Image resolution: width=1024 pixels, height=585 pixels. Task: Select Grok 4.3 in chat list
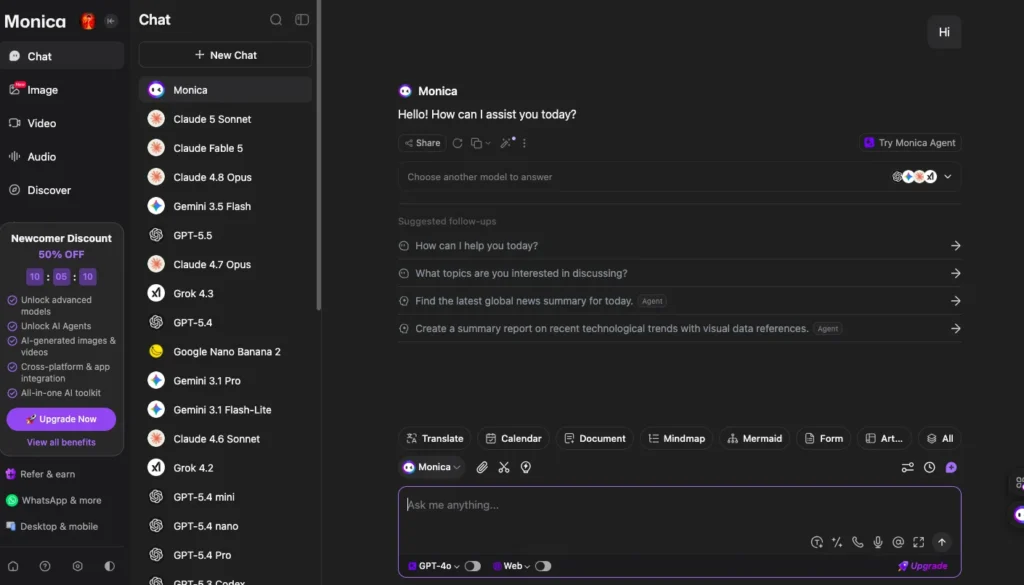(x=225, y=294)
